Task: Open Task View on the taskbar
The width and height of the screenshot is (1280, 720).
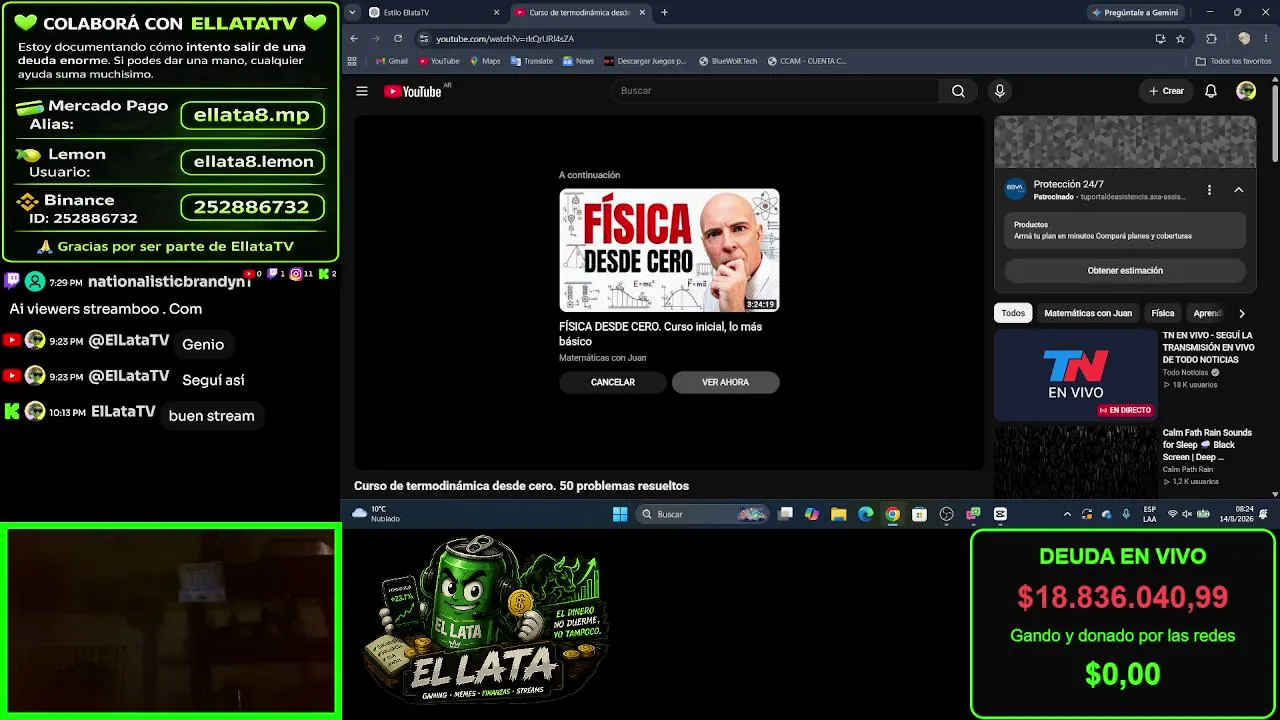Action: pos(786,514)
